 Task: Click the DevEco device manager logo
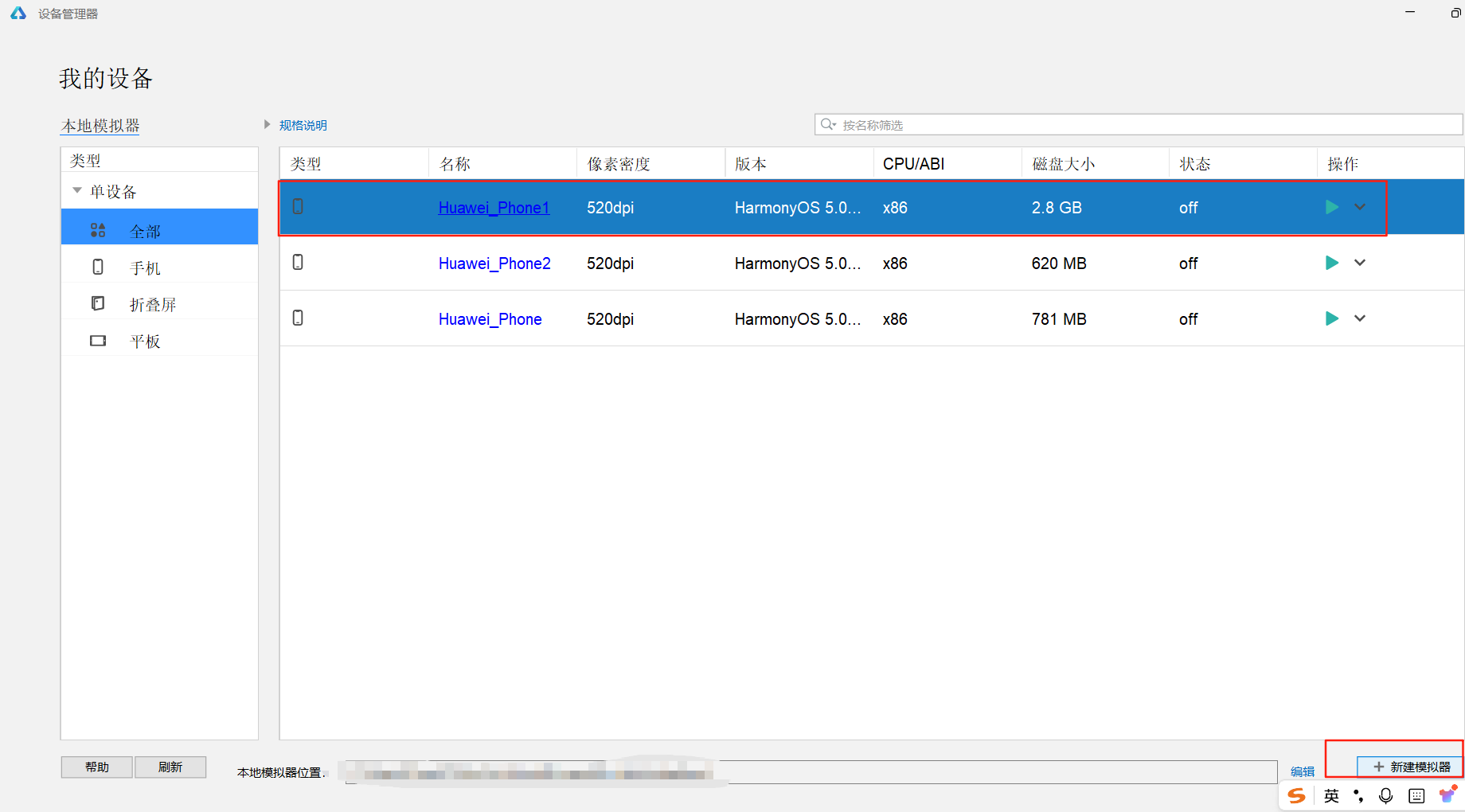click(x=18, y=13)
